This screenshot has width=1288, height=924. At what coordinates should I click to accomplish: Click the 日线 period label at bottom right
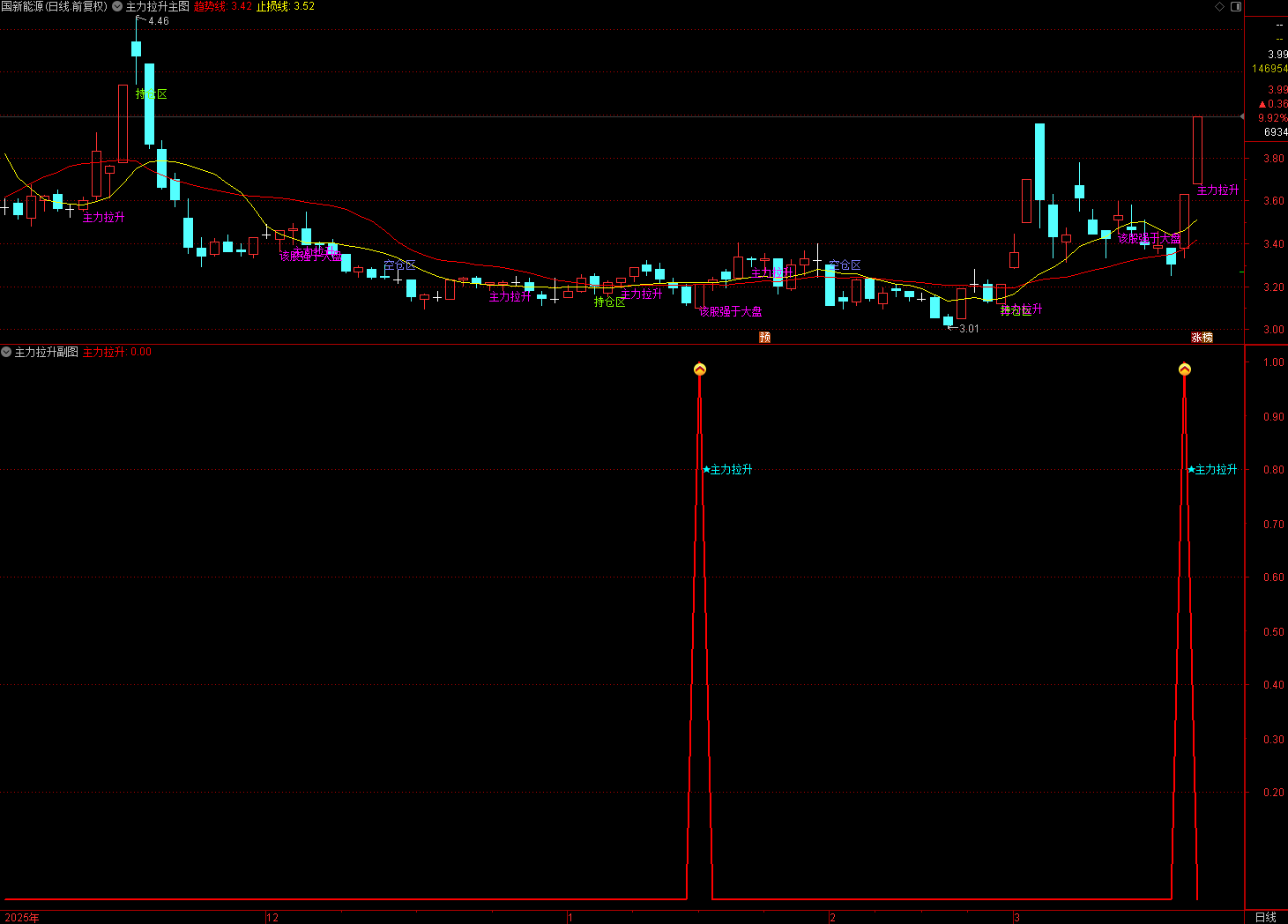coord(1265,917)
